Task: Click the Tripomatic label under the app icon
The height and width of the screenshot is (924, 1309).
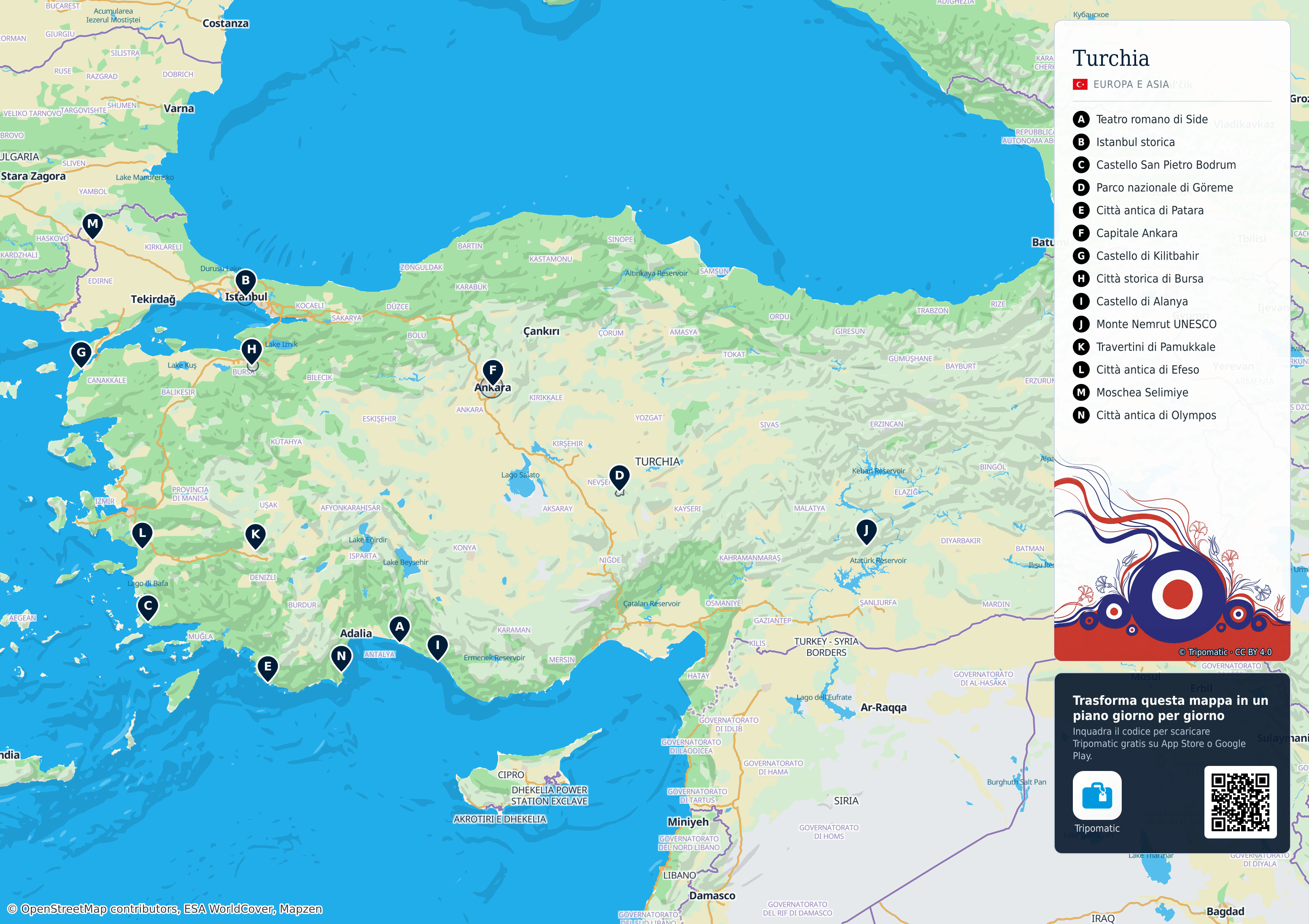Action: tap(1097, 828)
